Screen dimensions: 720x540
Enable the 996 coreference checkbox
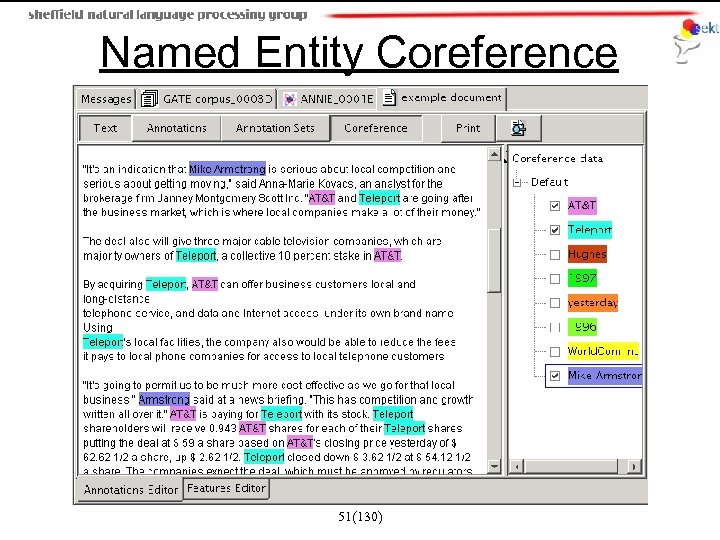pos(555,327)
